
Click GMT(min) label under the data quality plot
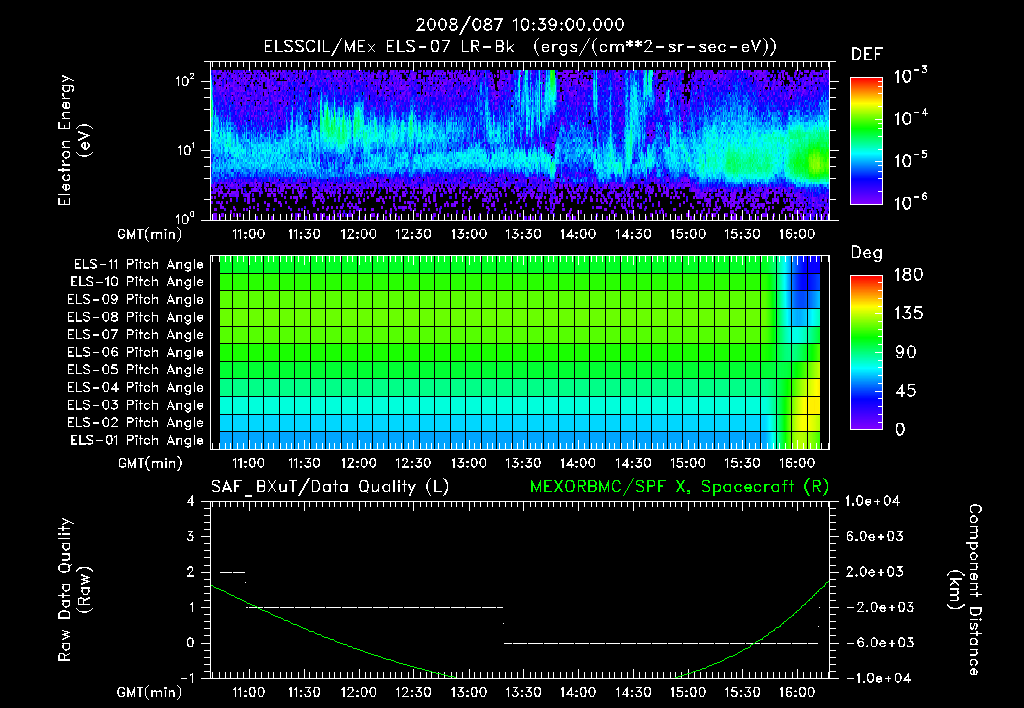pyautogui.click(x=150, y=692)
